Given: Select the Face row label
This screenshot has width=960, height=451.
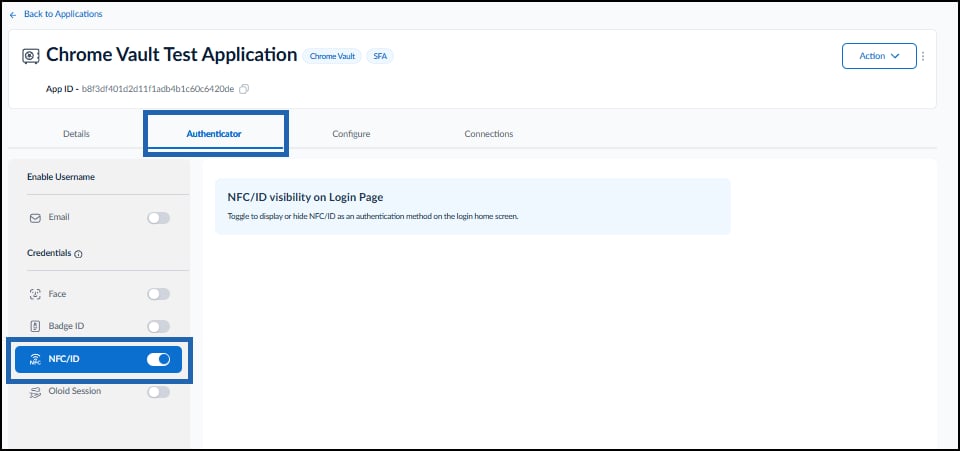Looking at the screenshot, I should (57, 294).
